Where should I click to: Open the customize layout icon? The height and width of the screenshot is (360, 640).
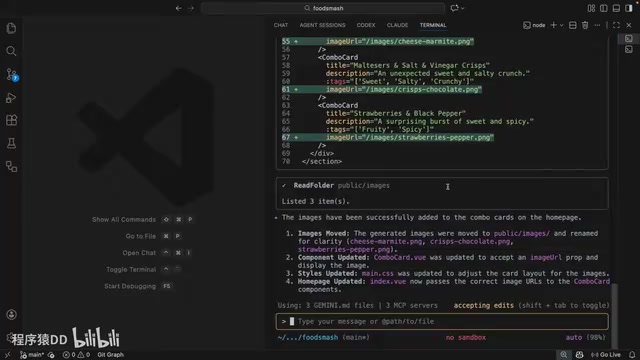click(x=591, y=8)
